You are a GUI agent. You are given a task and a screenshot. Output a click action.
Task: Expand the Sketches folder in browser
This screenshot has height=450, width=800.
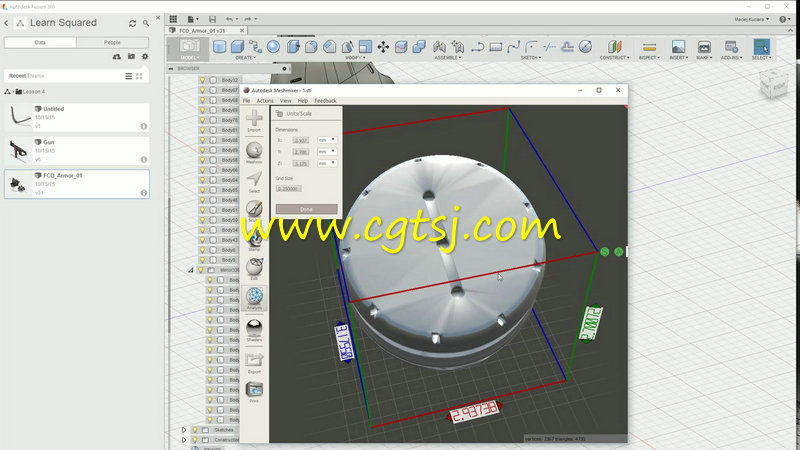pos(184,430)
